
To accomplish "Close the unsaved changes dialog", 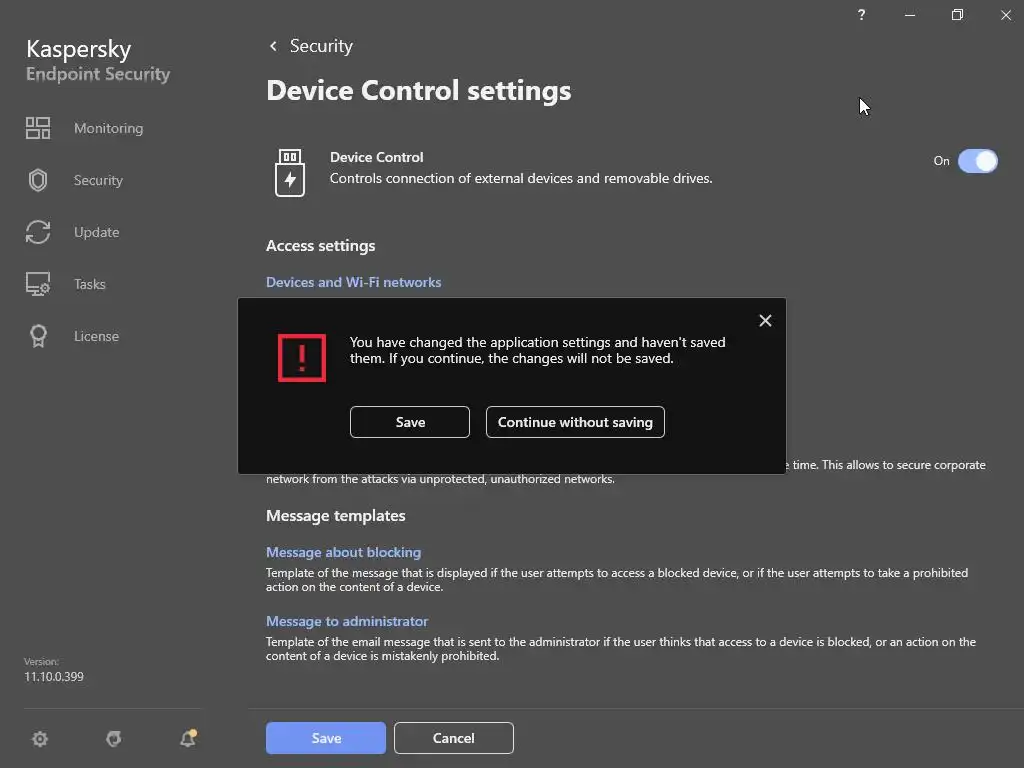I will (765, 321).
